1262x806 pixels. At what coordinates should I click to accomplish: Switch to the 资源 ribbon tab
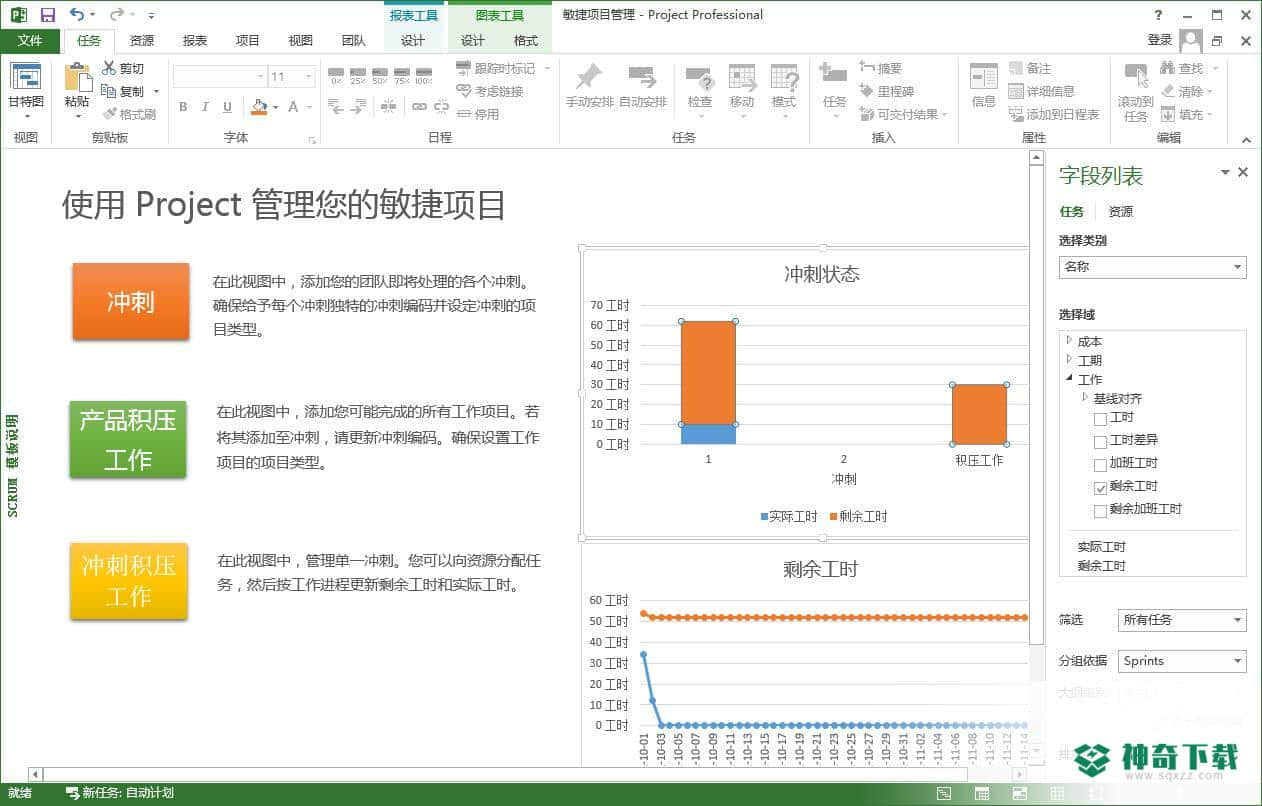tap(142, 41)
